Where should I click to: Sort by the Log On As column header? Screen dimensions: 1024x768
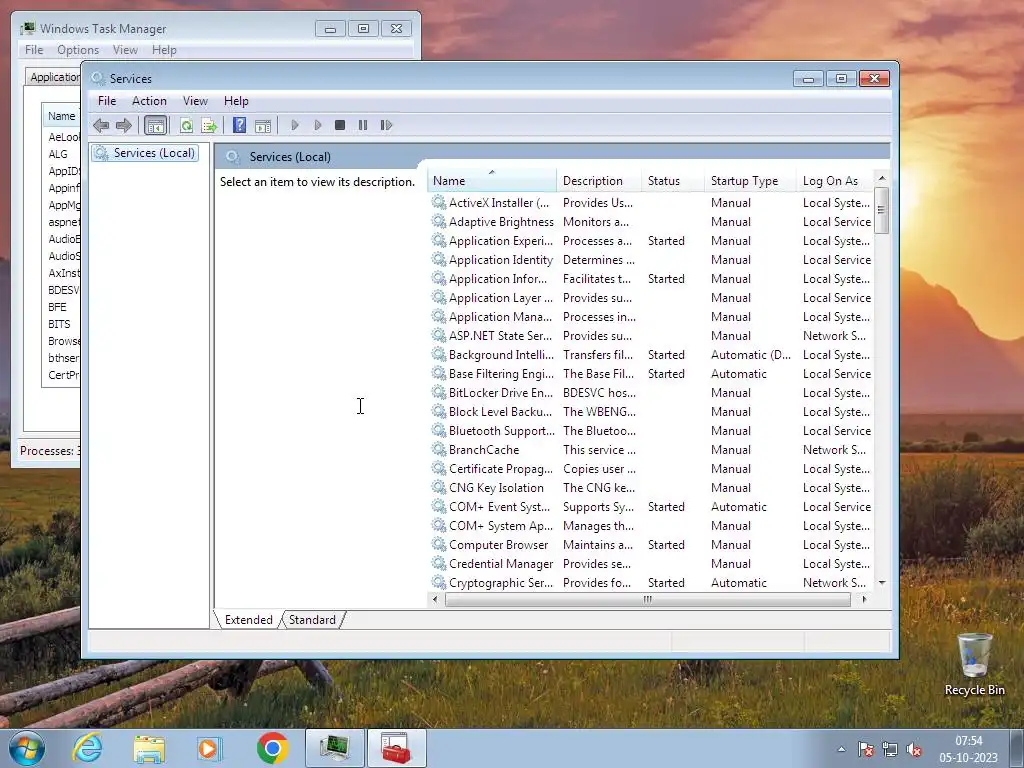(x=835, y=181)
